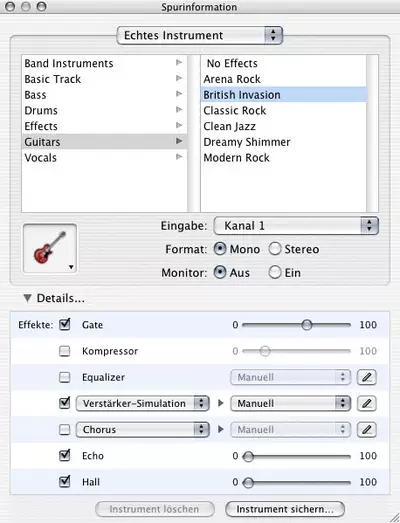Open the Verstärker-Simulation effect dropdown
Screen dimensions: 400x523
pyautogui.click(x=142, y=404)
